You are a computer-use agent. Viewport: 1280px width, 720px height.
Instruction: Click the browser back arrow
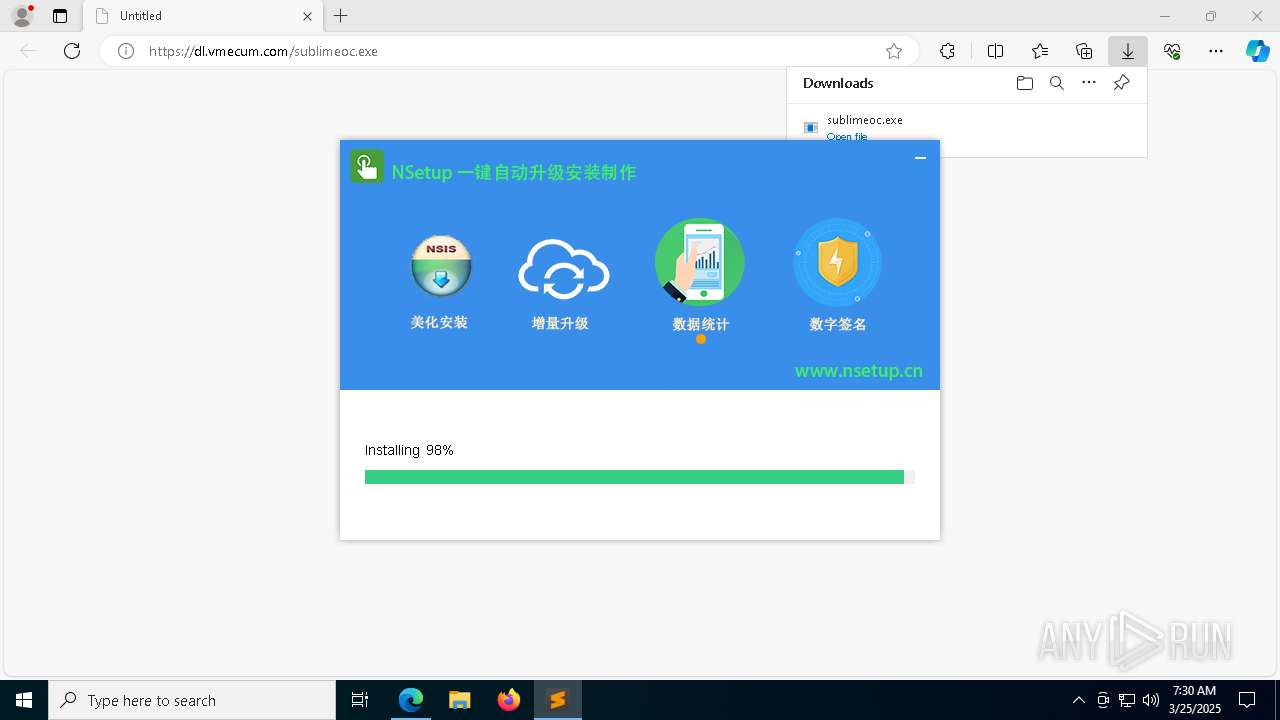[x=28, y=51]
